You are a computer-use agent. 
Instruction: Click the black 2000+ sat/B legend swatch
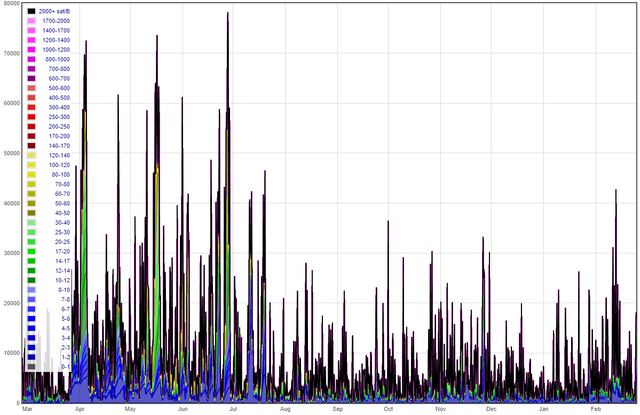tap(31, 11)
